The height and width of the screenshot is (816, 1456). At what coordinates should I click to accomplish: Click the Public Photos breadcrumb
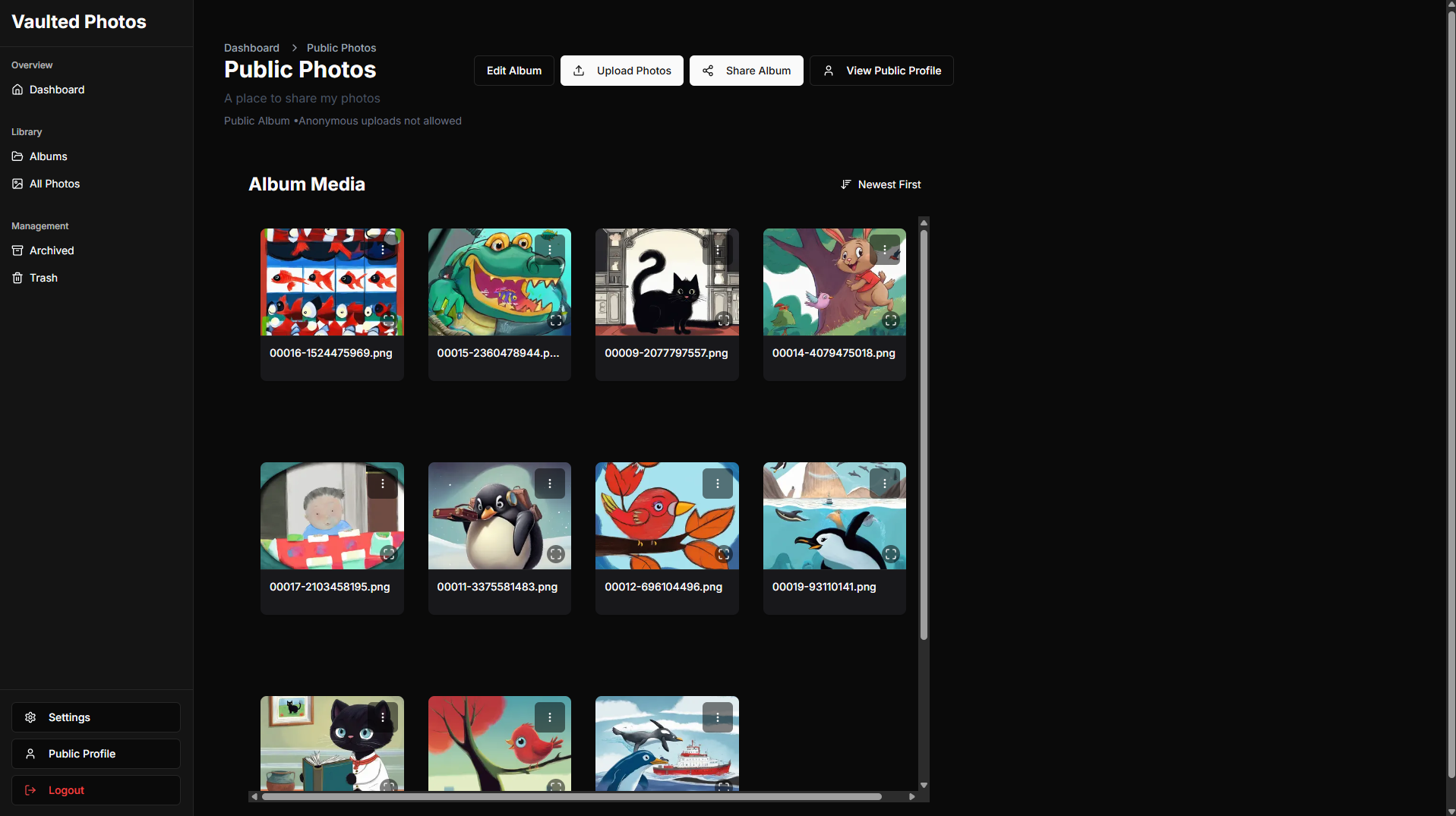pyautogui.click(x=341, y=48)
